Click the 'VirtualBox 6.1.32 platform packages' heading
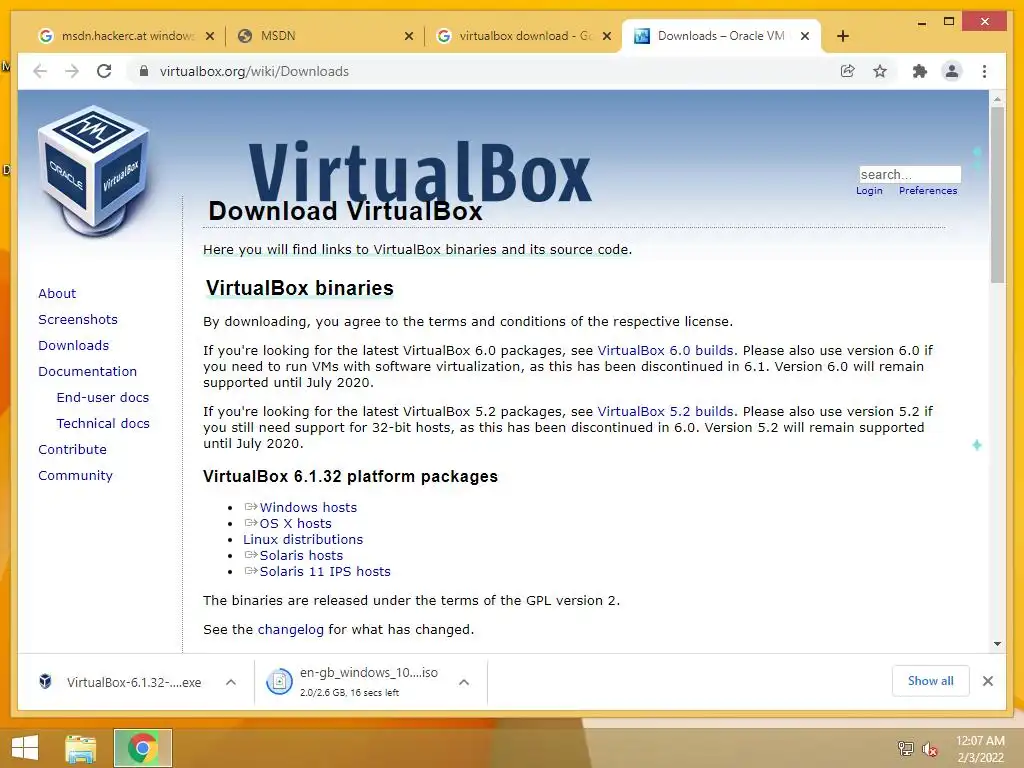Image resolution: width=1024 pixels, height=768 pixels. tap(350, 476)
